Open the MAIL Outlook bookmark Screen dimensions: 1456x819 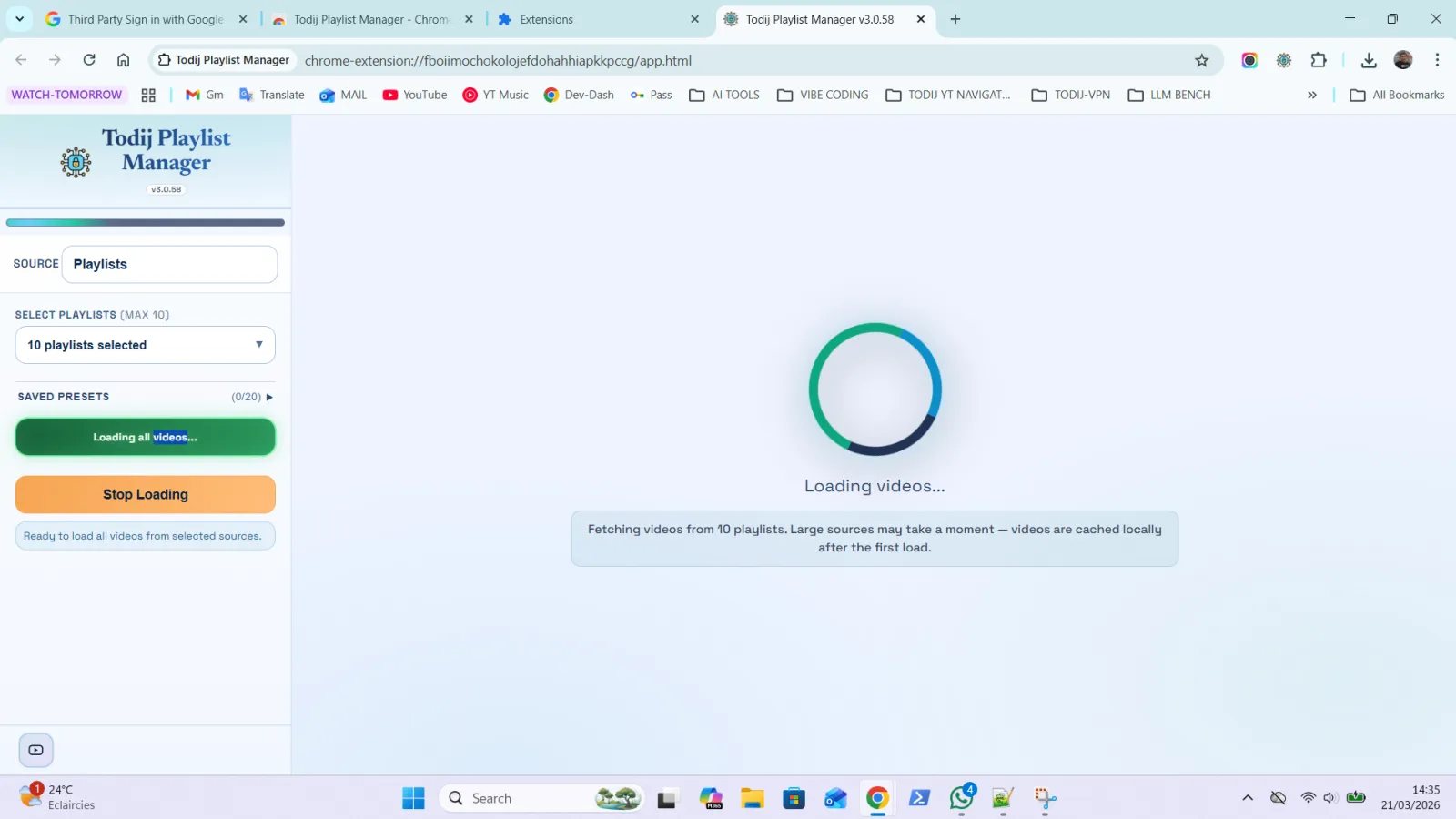(343, 95)
